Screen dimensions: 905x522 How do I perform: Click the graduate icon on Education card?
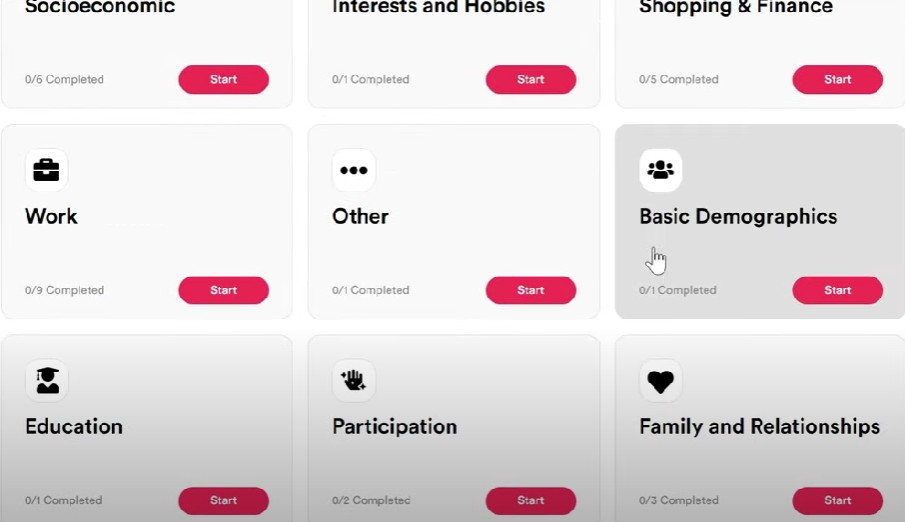tap(47, 381)
